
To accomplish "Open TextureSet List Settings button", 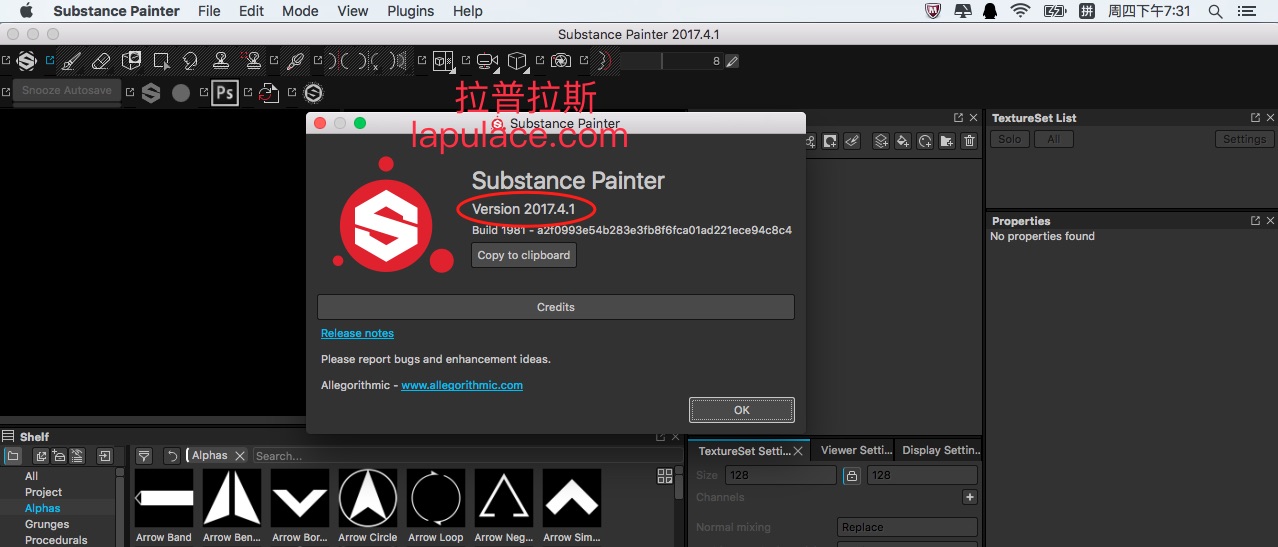I will tap(1244, 139).
